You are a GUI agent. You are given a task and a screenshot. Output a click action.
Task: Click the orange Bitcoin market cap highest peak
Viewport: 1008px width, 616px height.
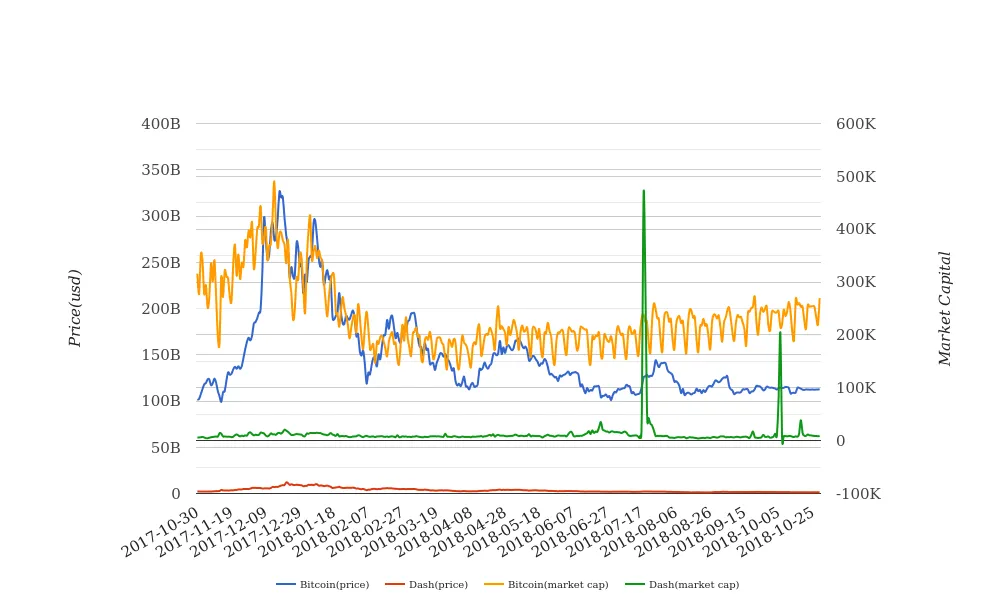coord(274,183)
